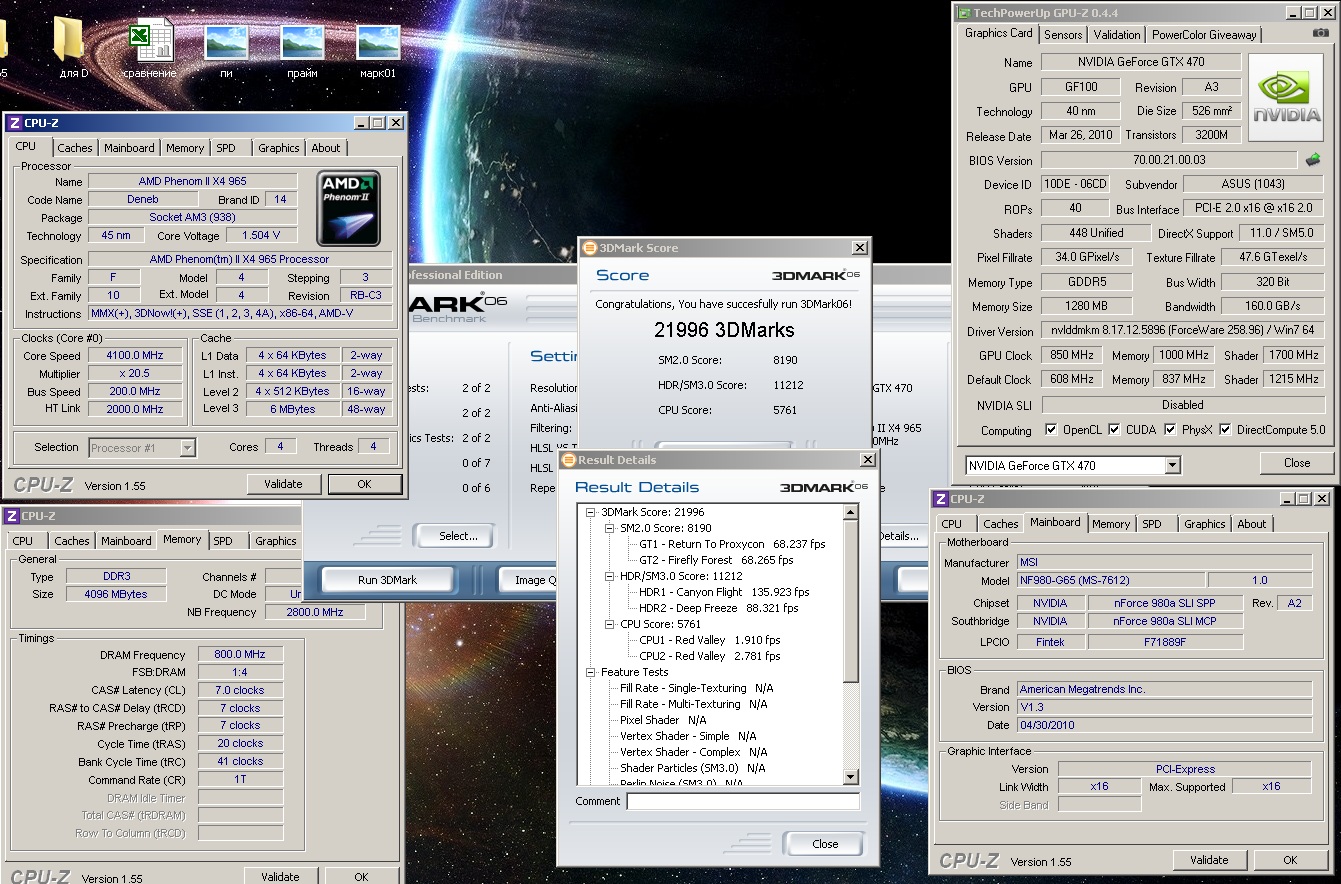Image resolution: width=1341 pixels, height=884 pixels.
Task: Open Caches tab in the CPU-Z Memory window
Action: tap(72, 540)
